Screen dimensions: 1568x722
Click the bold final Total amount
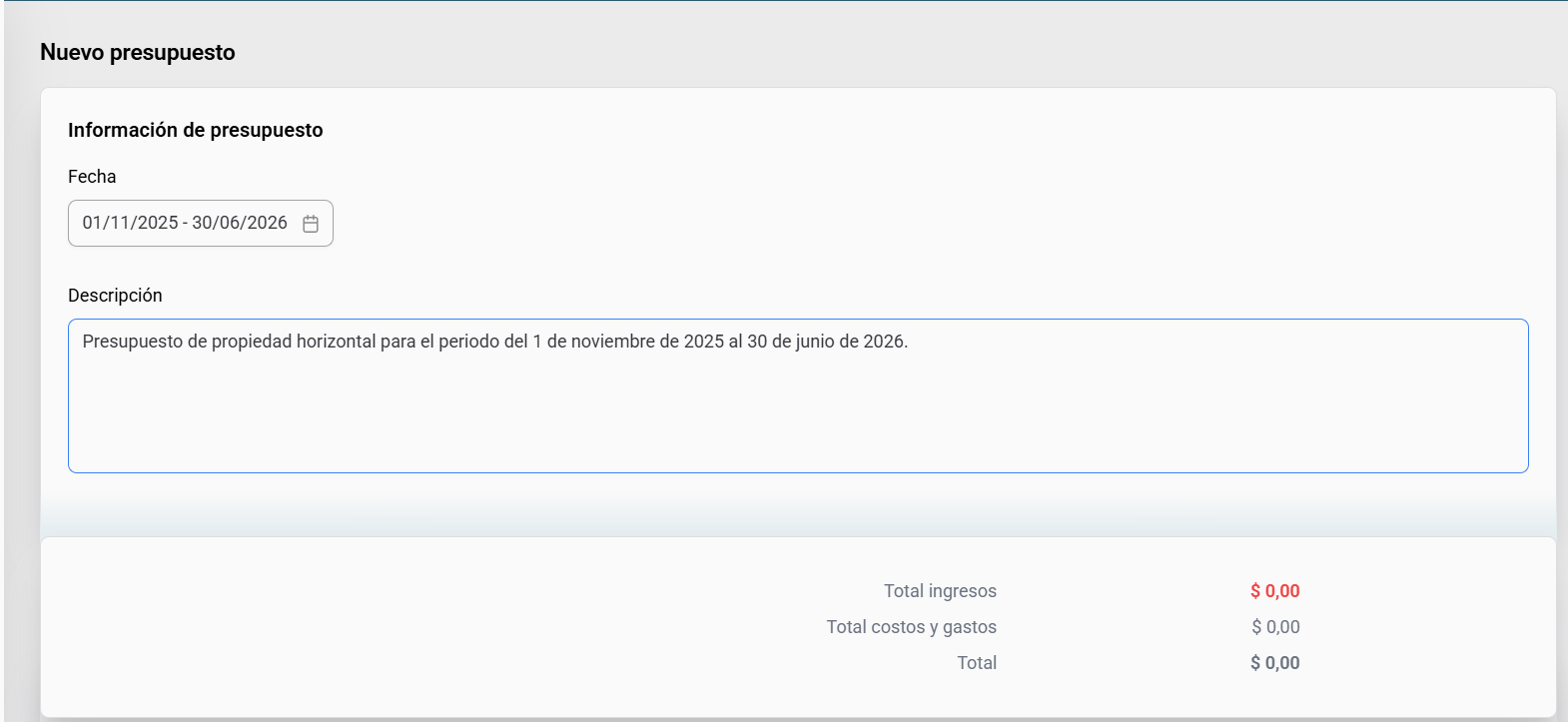pos(1274,663)
